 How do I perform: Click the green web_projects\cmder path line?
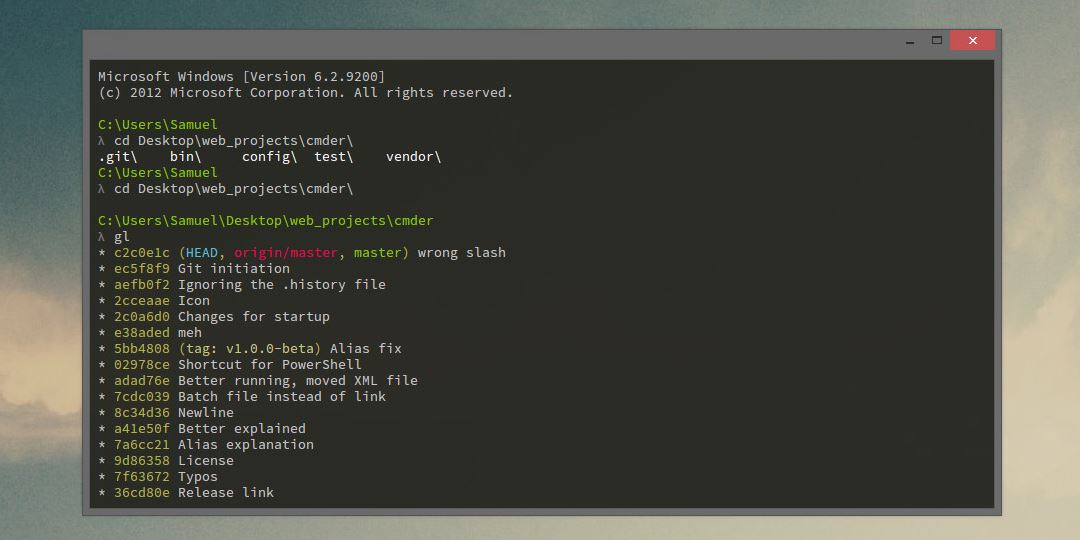(x=266, y=221)
